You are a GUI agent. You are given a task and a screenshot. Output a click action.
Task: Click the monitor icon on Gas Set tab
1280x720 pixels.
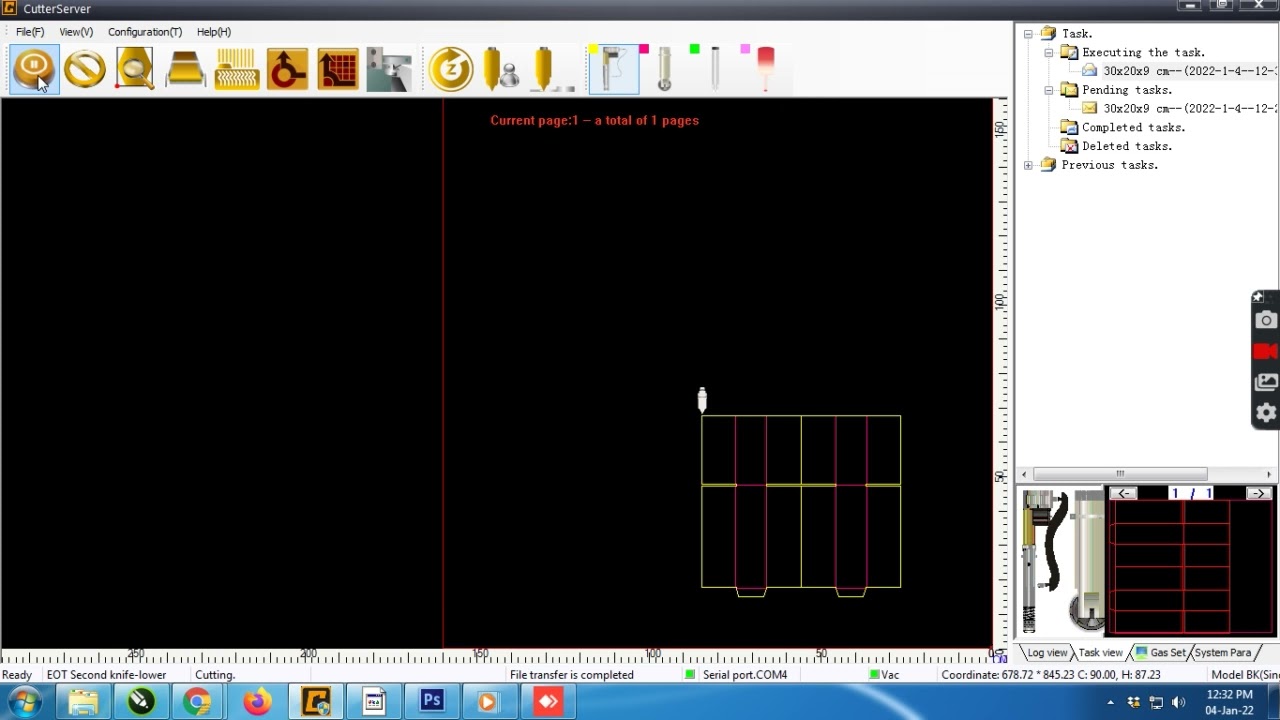coord(1141,652)
